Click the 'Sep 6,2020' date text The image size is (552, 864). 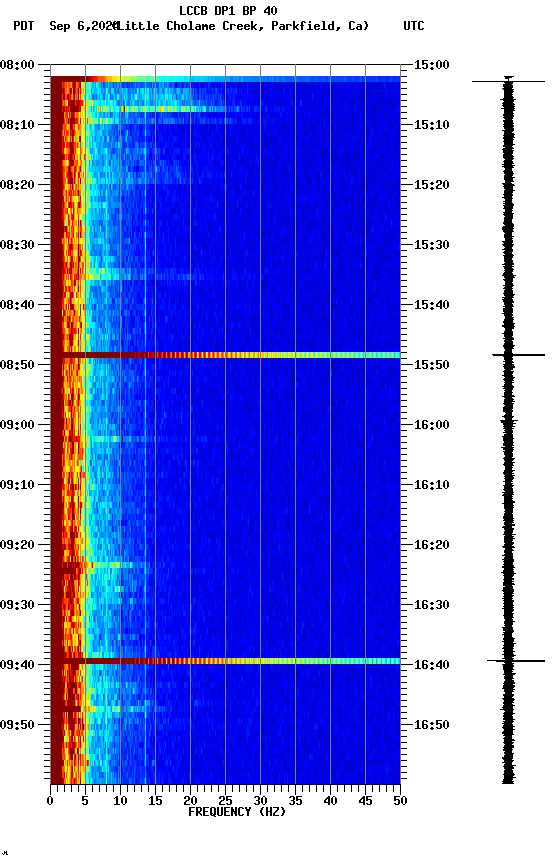[84, 26]
